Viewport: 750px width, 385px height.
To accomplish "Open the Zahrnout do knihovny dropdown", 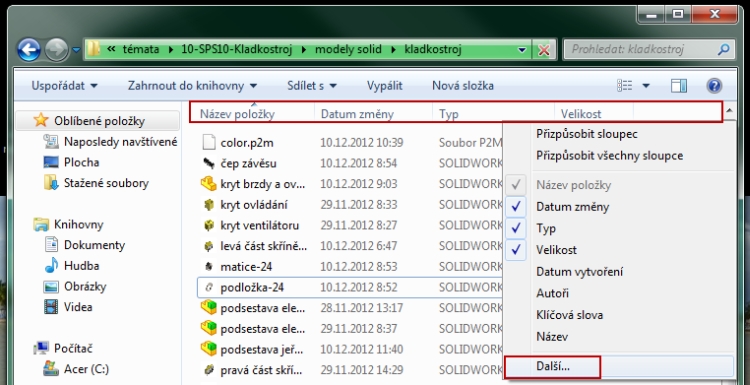I will (x=192, y=86).
